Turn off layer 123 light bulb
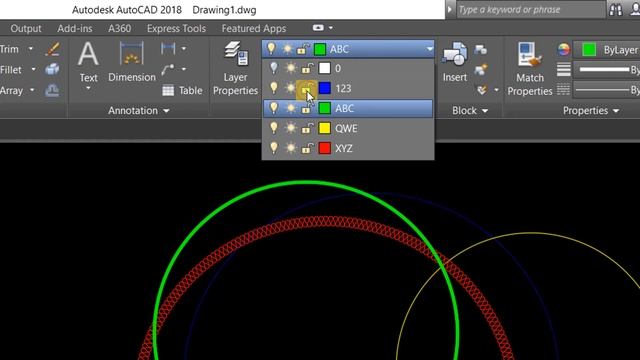640x360 pixels. [273, 88]
